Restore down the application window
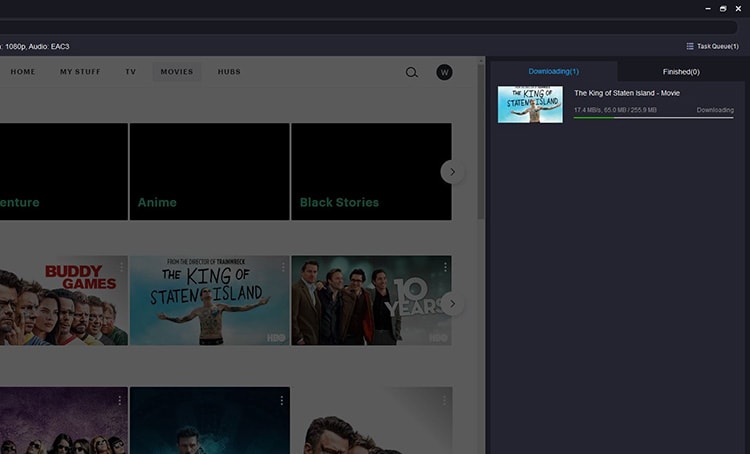The width and height of the screenshot is (750, 454). pos(723,9)
